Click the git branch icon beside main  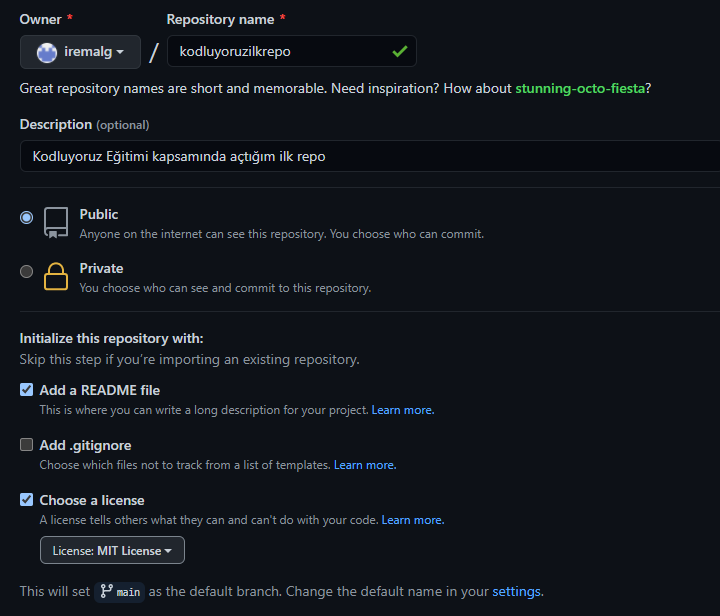click(107, 591)
